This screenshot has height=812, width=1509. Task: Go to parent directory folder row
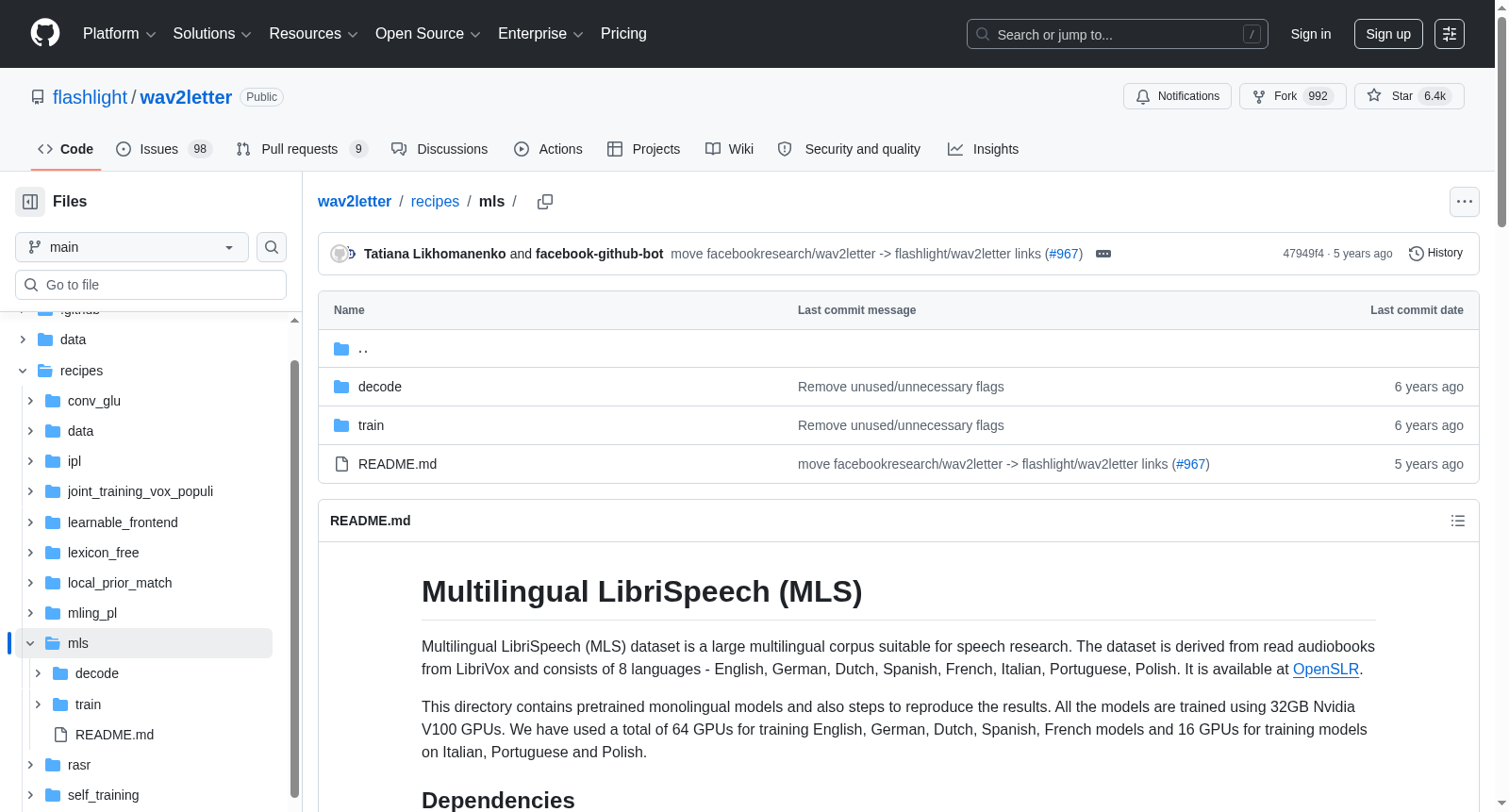pos(899,349)
